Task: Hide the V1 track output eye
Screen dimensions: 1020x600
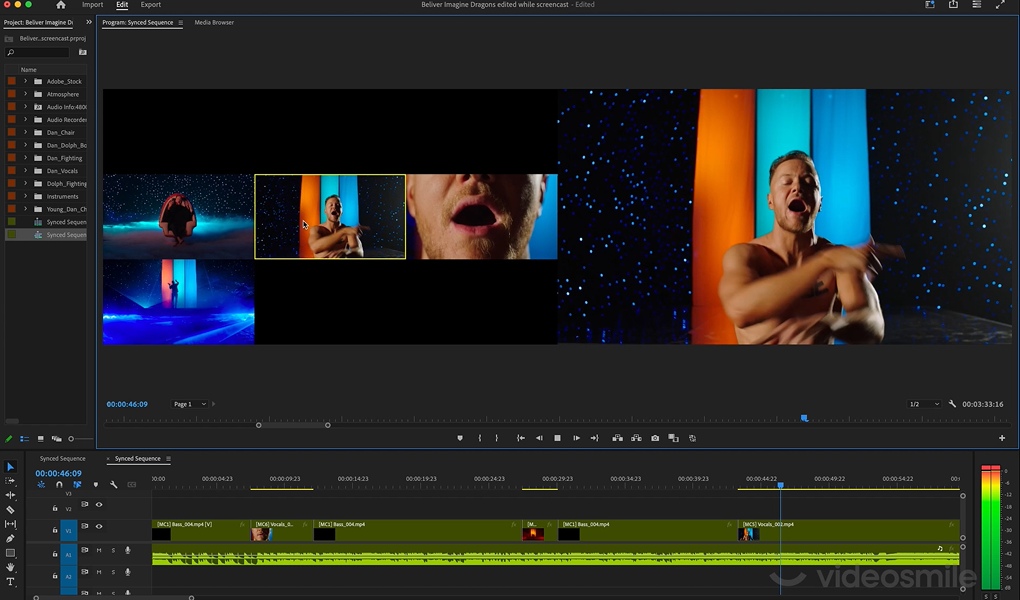Action: click(99, 526)
